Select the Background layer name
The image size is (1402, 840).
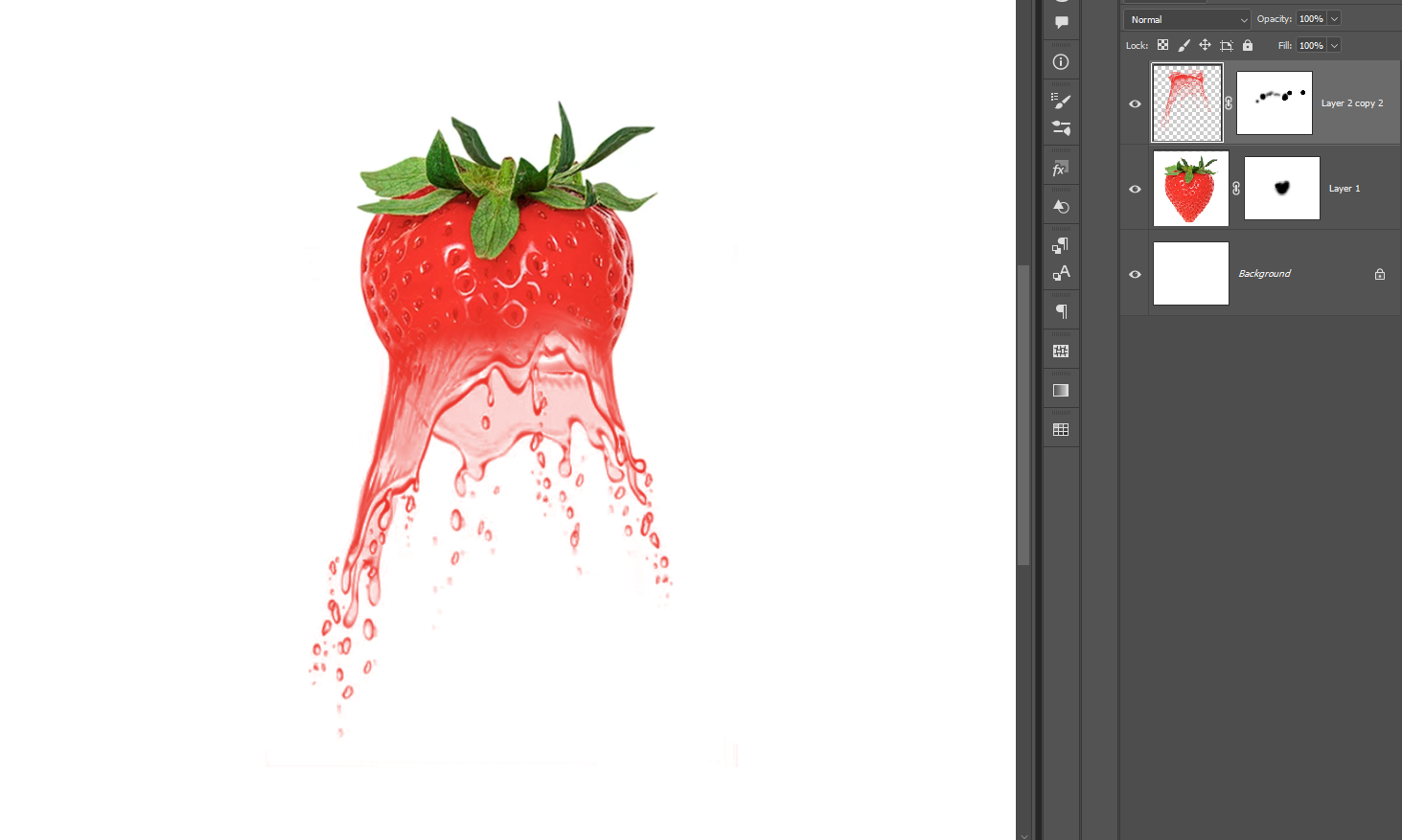[1264, 274]
